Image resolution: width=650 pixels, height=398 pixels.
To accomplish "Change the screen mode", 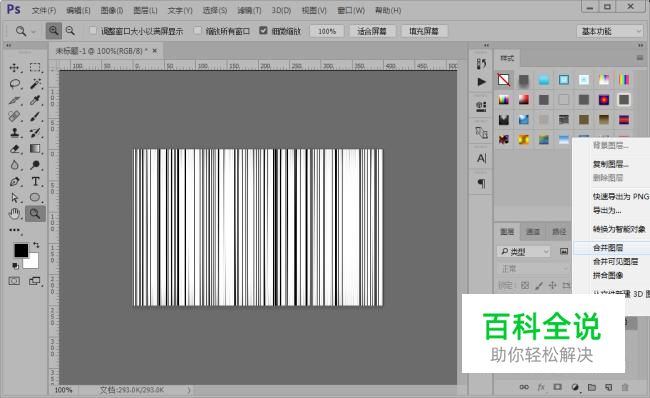I will (35, 281).
